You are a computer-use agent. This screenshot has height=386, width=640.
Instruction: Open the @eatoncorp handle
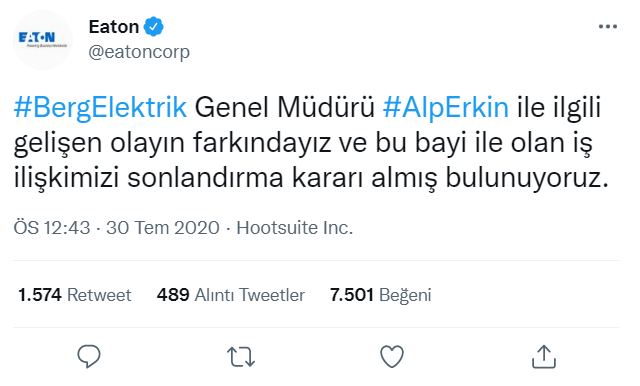[139, 52]
